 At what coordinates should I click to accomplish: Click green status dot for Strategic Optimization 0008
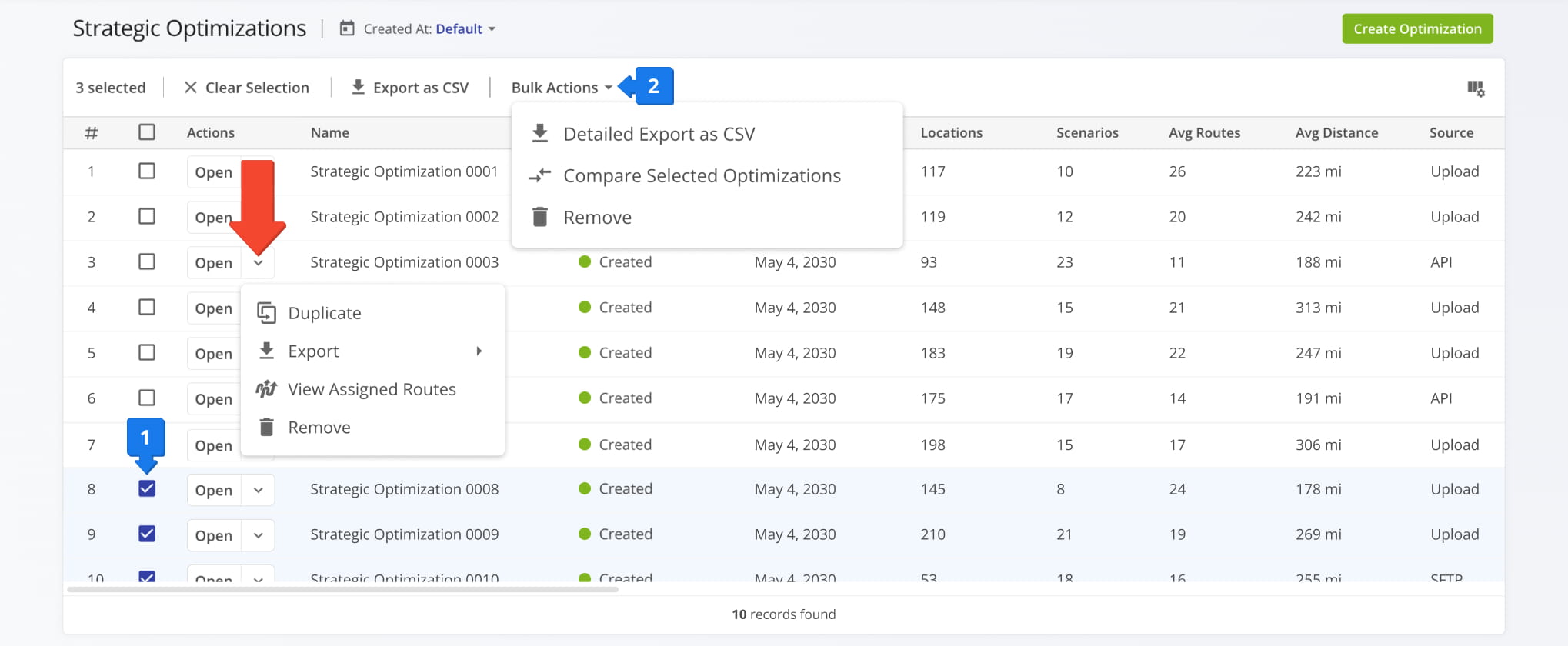point(585,488)
